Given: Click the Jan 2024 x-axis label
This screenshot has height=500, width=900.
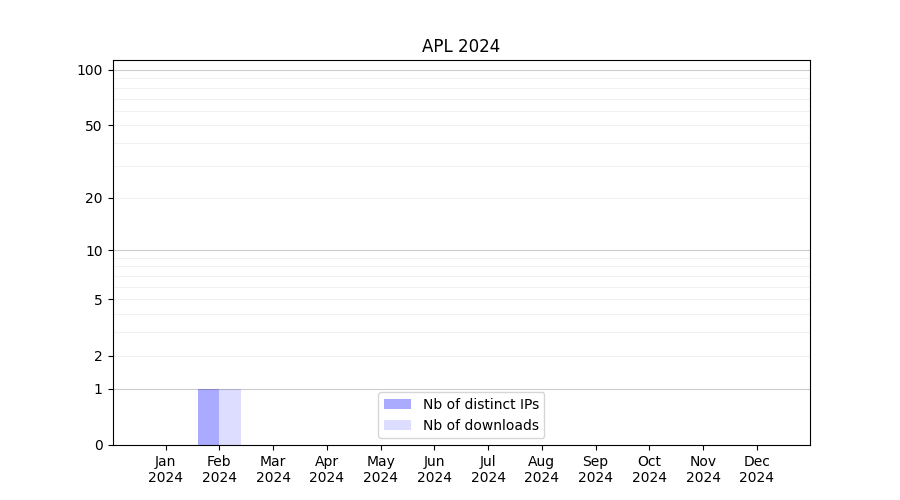Looking at the screenshot, I should [x=165, y=469].
